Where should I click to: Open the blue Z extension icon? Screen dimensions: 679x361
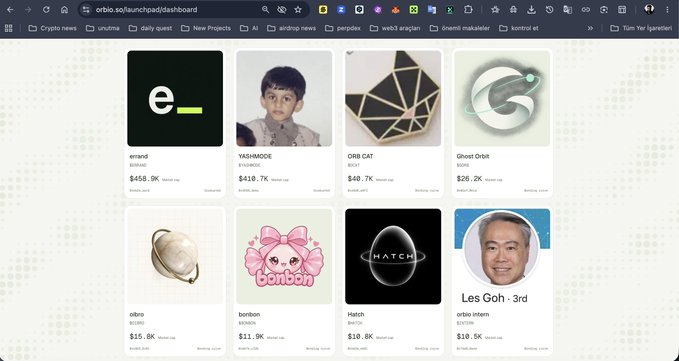tap(341, 10)
